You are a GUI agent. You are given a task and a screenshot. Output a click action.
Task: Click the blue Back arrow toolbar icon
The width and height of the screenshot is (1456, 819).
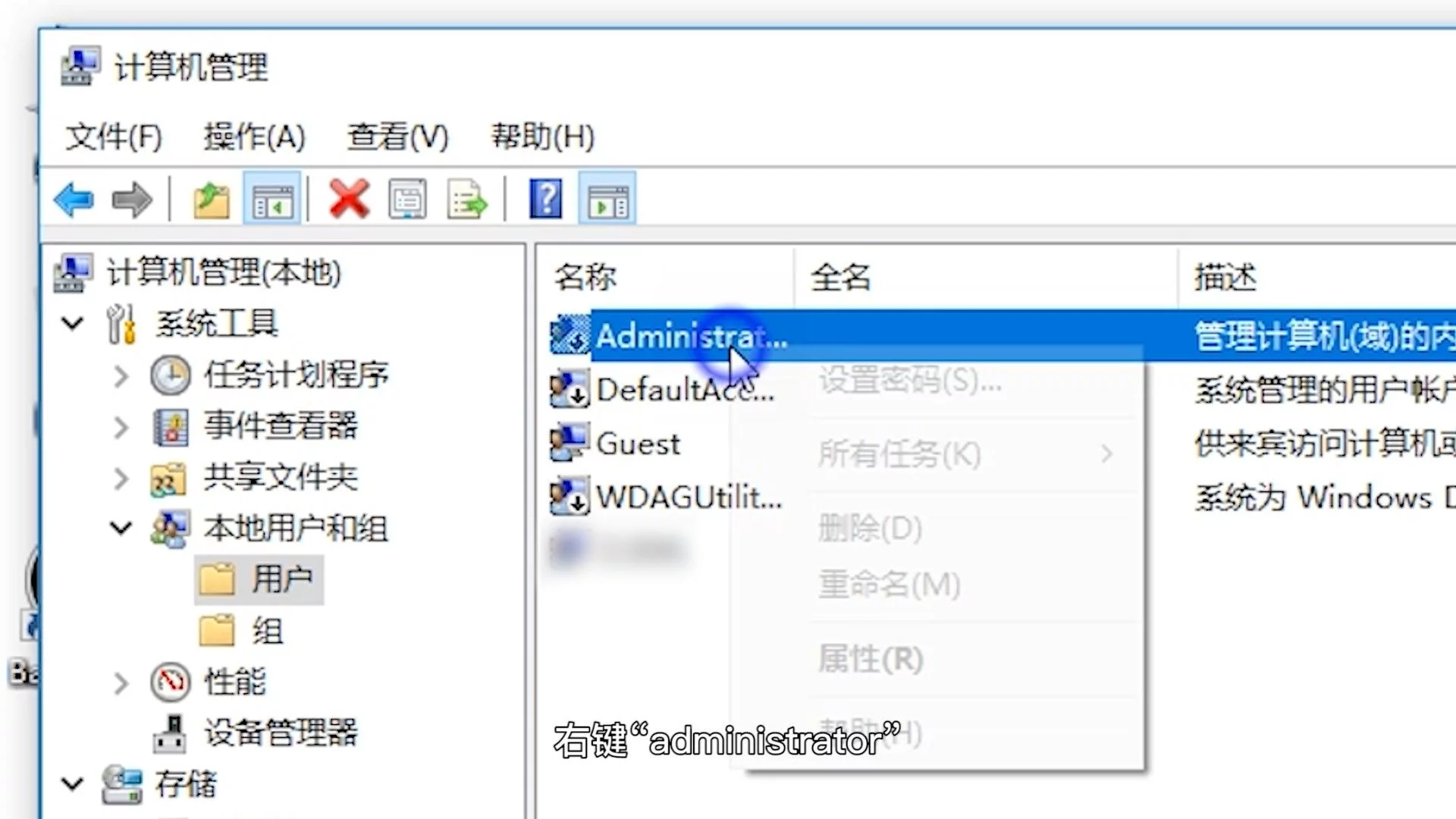(x=74, y=200)
